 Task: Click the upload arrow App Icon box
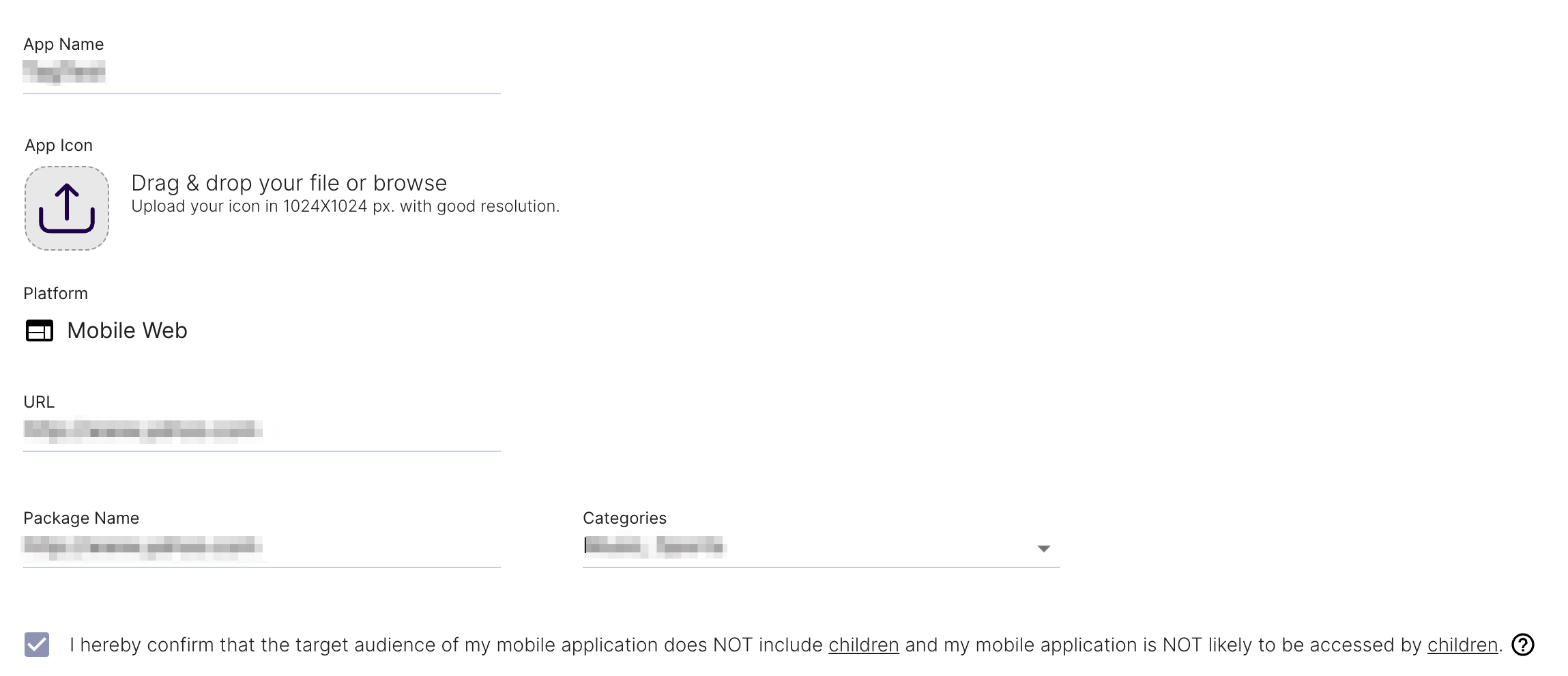[x=67, y=208]
